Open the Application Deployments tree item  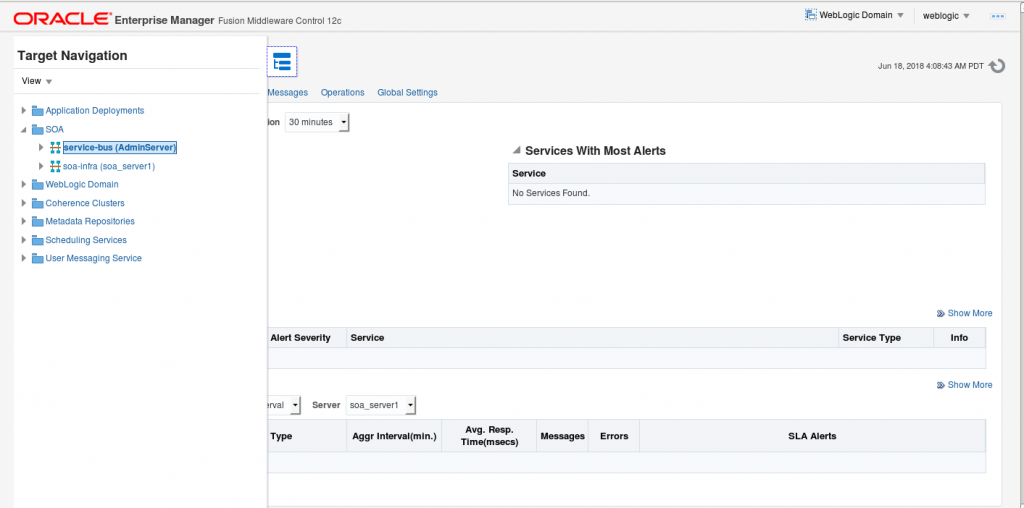point(95,111)
